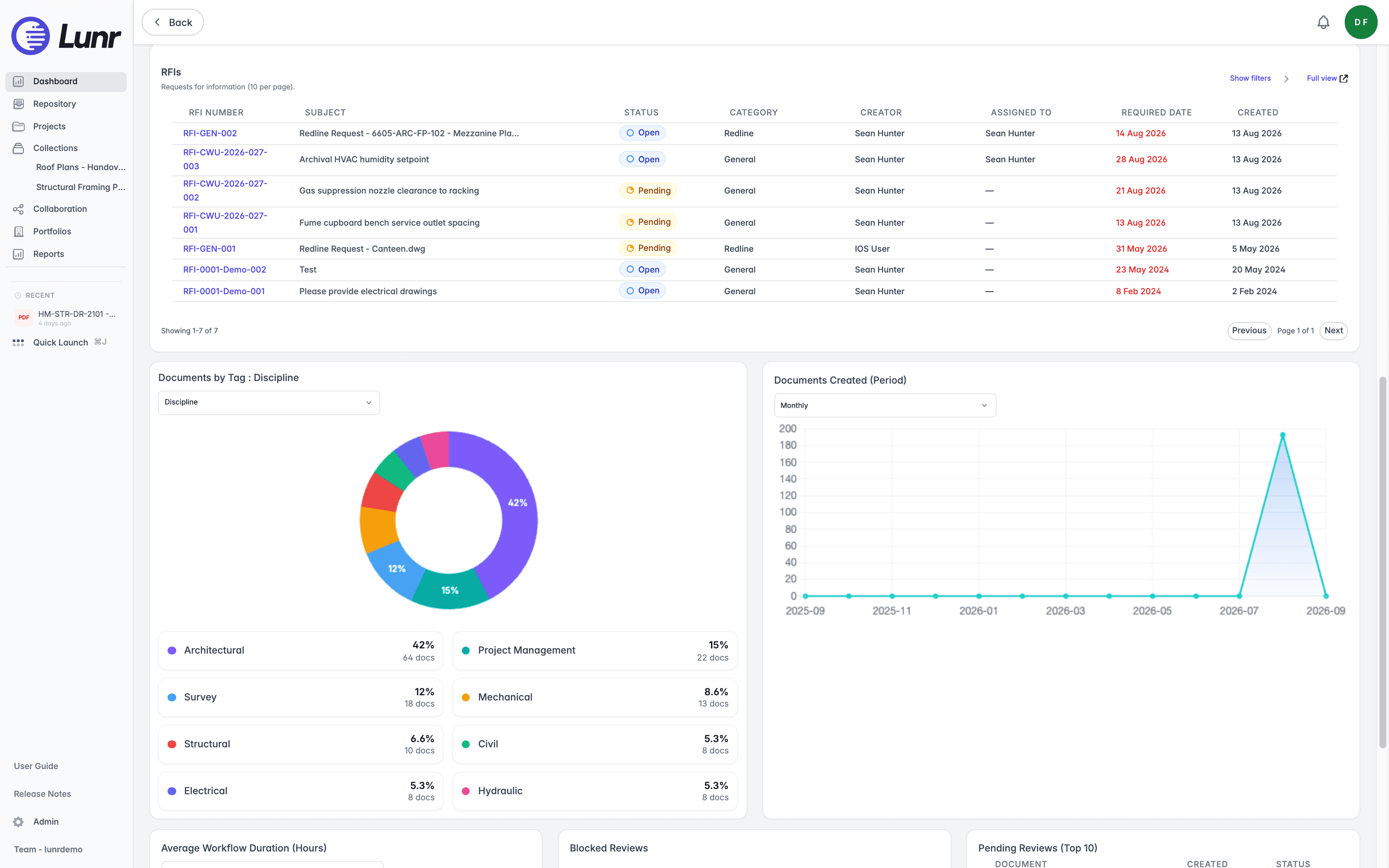The image size is (1389, 868).
Task: Click the Portfolios building icon
Action: pos(18,231)
